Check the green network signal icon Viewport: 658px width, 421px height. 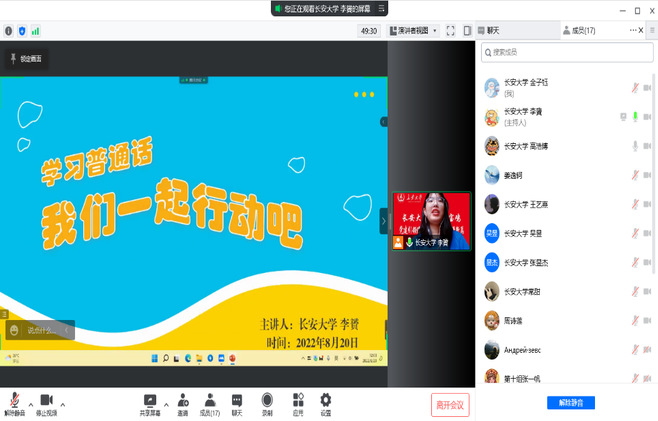click(x=36, y=31)
